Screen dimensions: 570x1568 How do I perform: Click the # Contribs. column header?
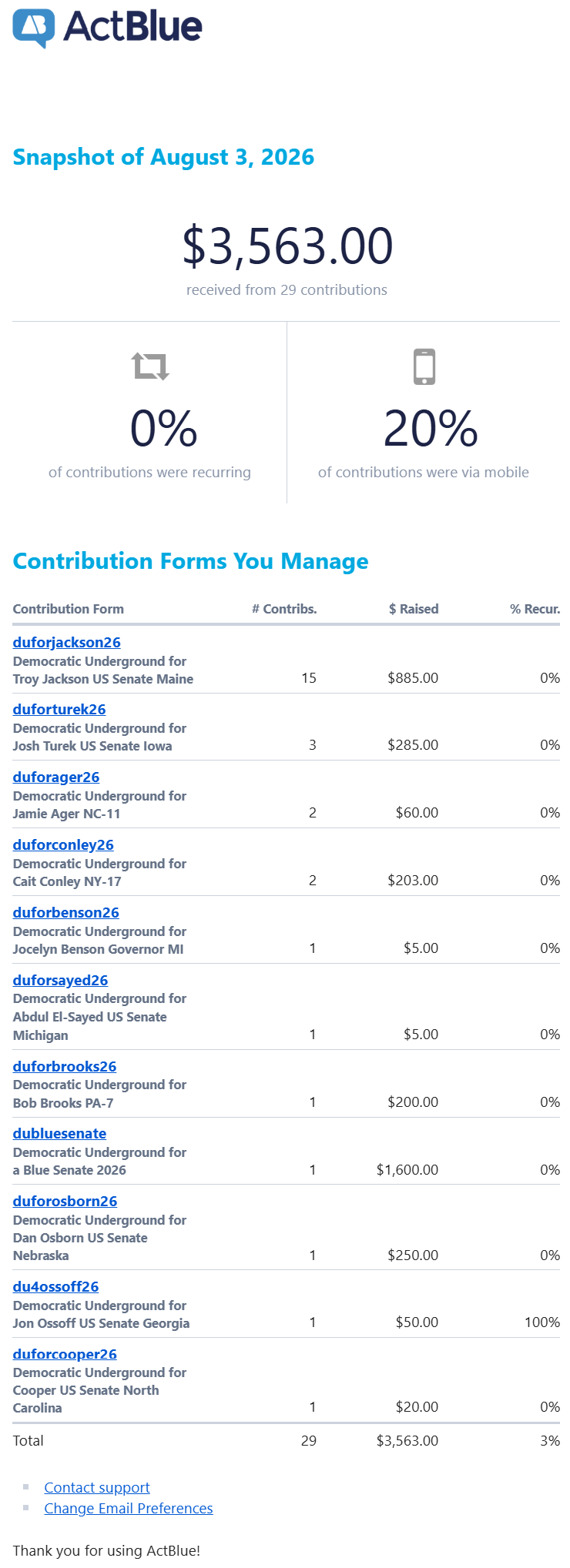pyautogui.click(x=284, y=609)
